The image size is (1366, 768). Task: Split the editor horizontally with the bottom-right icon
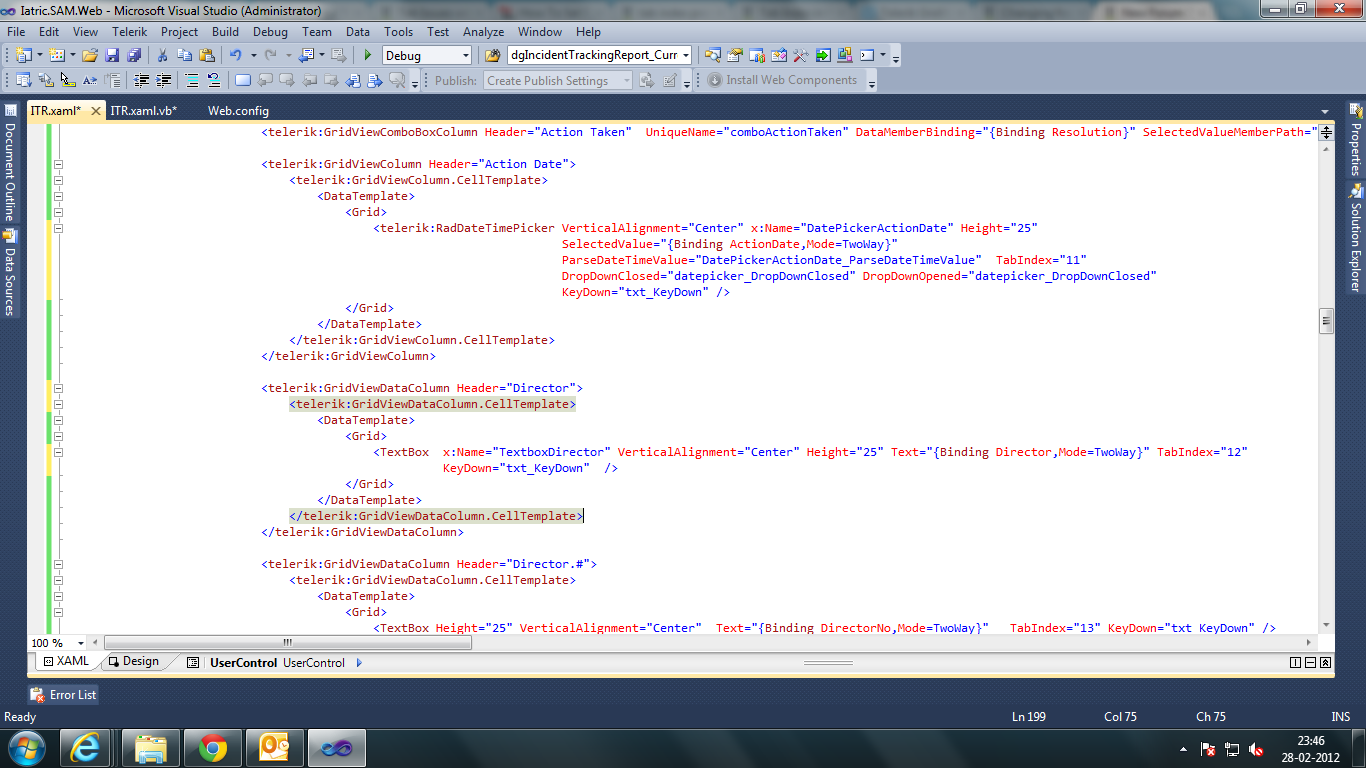point(1310,662)
